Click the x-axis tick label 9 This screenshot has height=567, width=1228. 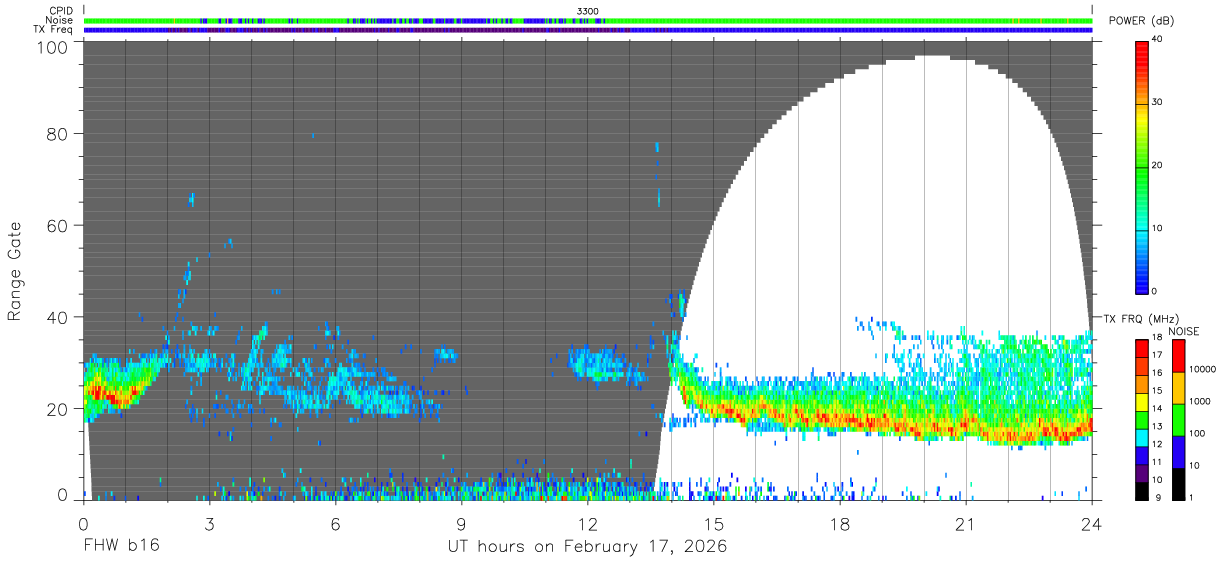(x=461, y=523)
